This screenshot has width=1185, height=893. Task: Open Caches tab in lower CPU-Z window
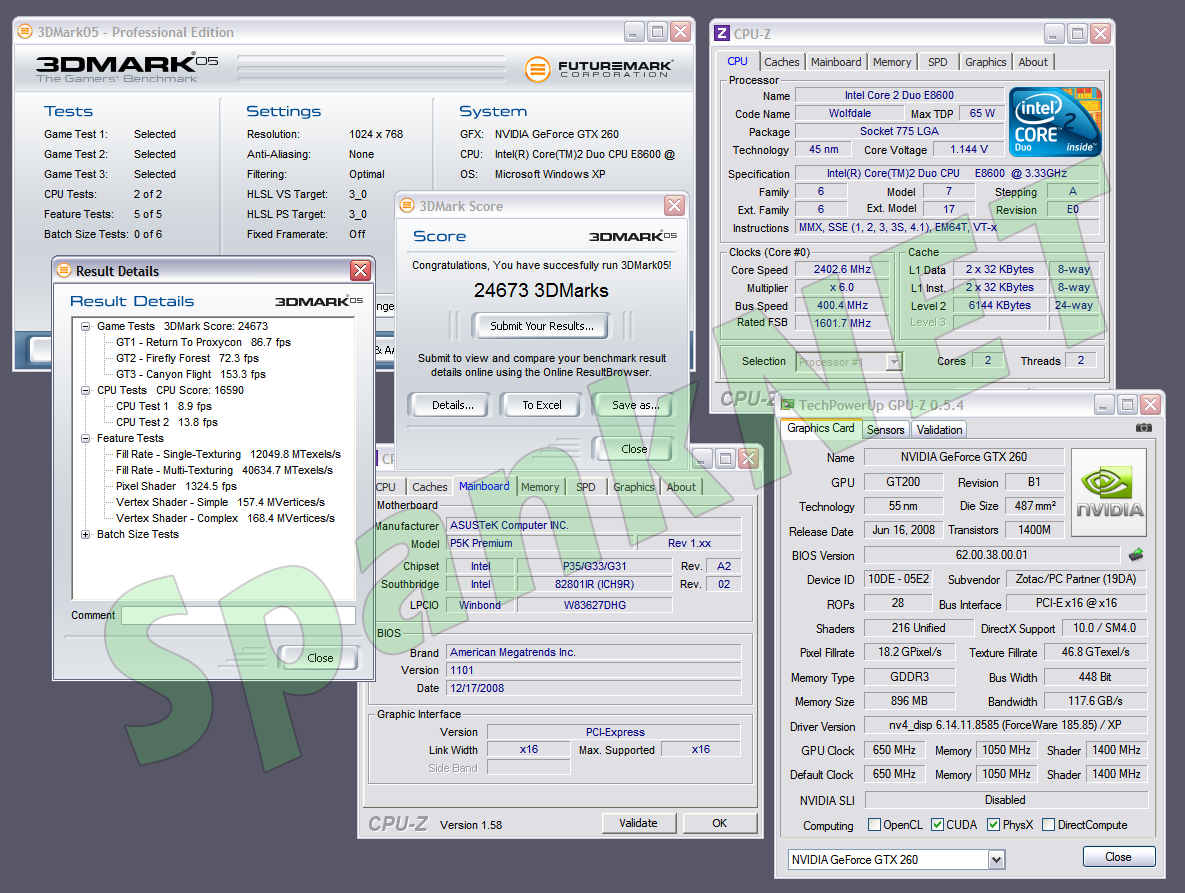click(429, 487)
